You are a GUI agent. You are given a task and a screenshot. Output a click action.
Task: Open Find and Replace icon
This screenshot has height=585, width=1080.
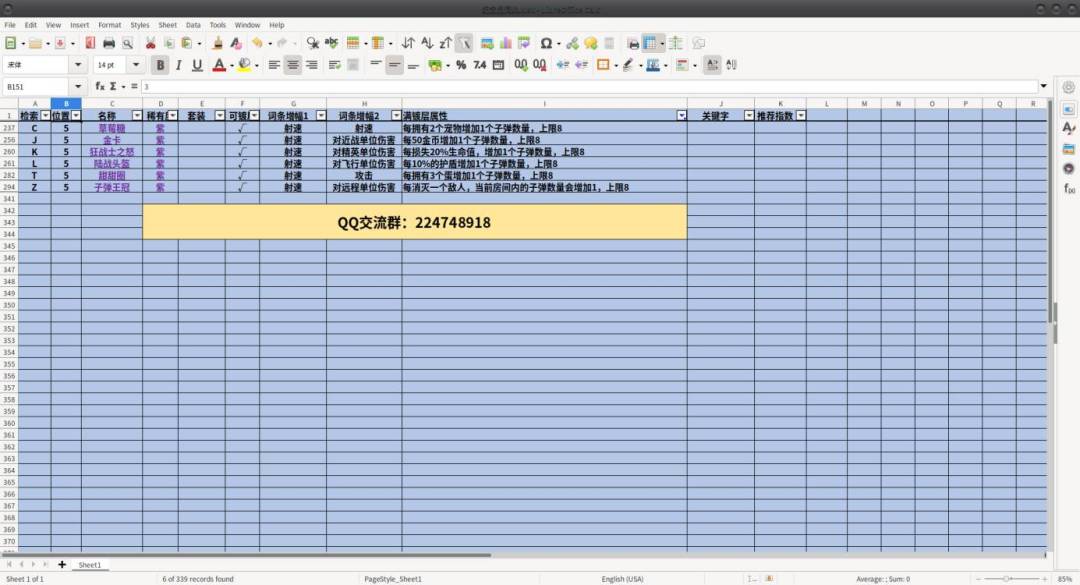[313, 43]
